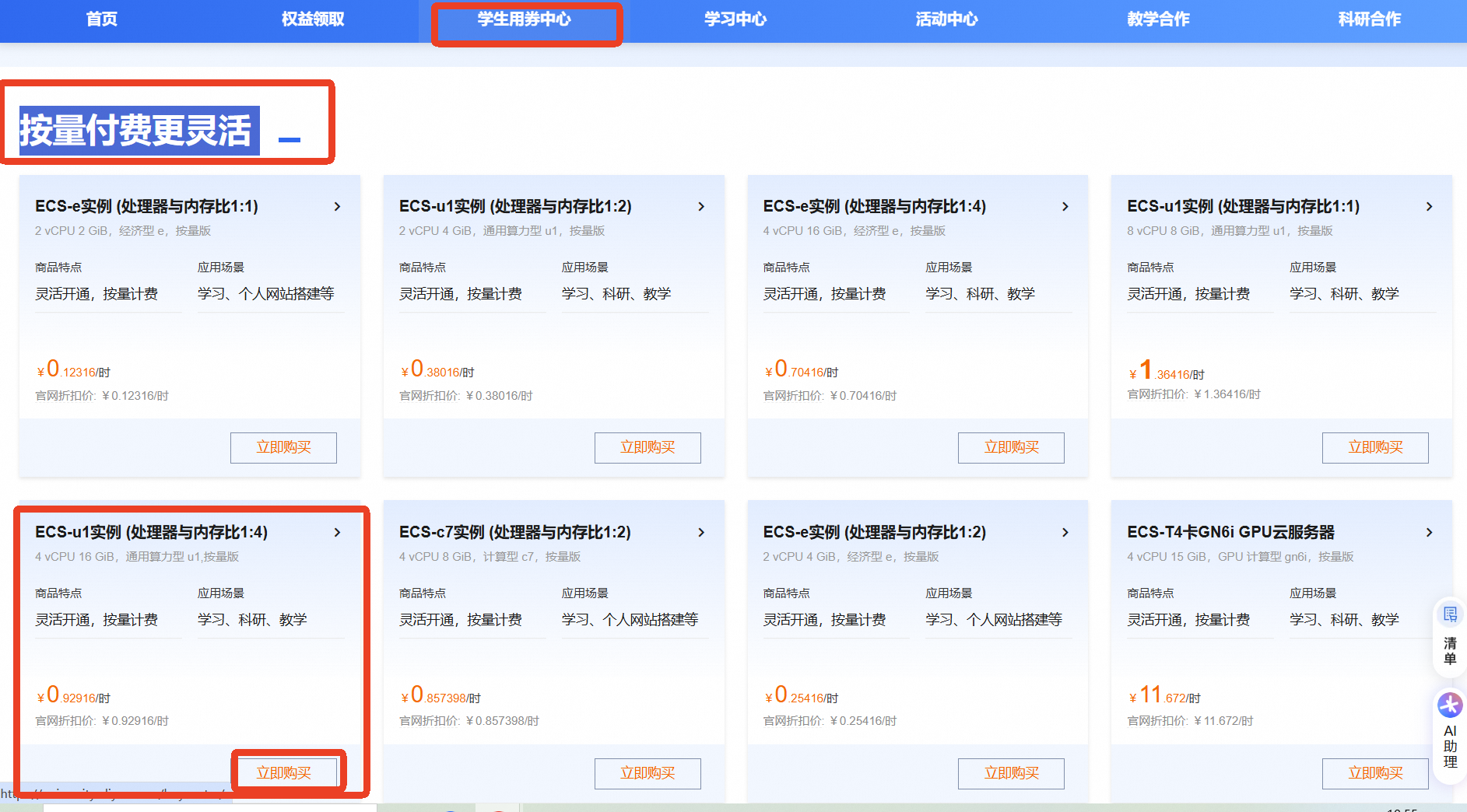Open the 教学合作 tab

[1158, 19]
